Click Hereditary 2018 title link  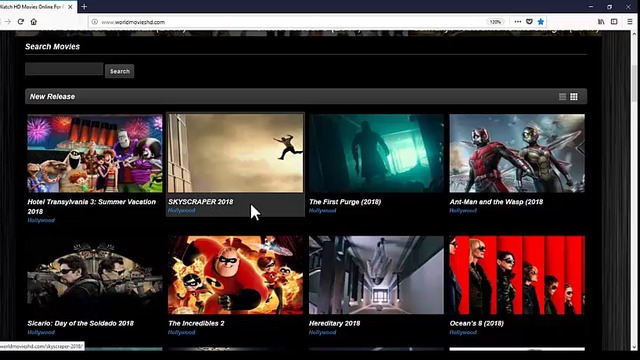(x=334, y=323)
